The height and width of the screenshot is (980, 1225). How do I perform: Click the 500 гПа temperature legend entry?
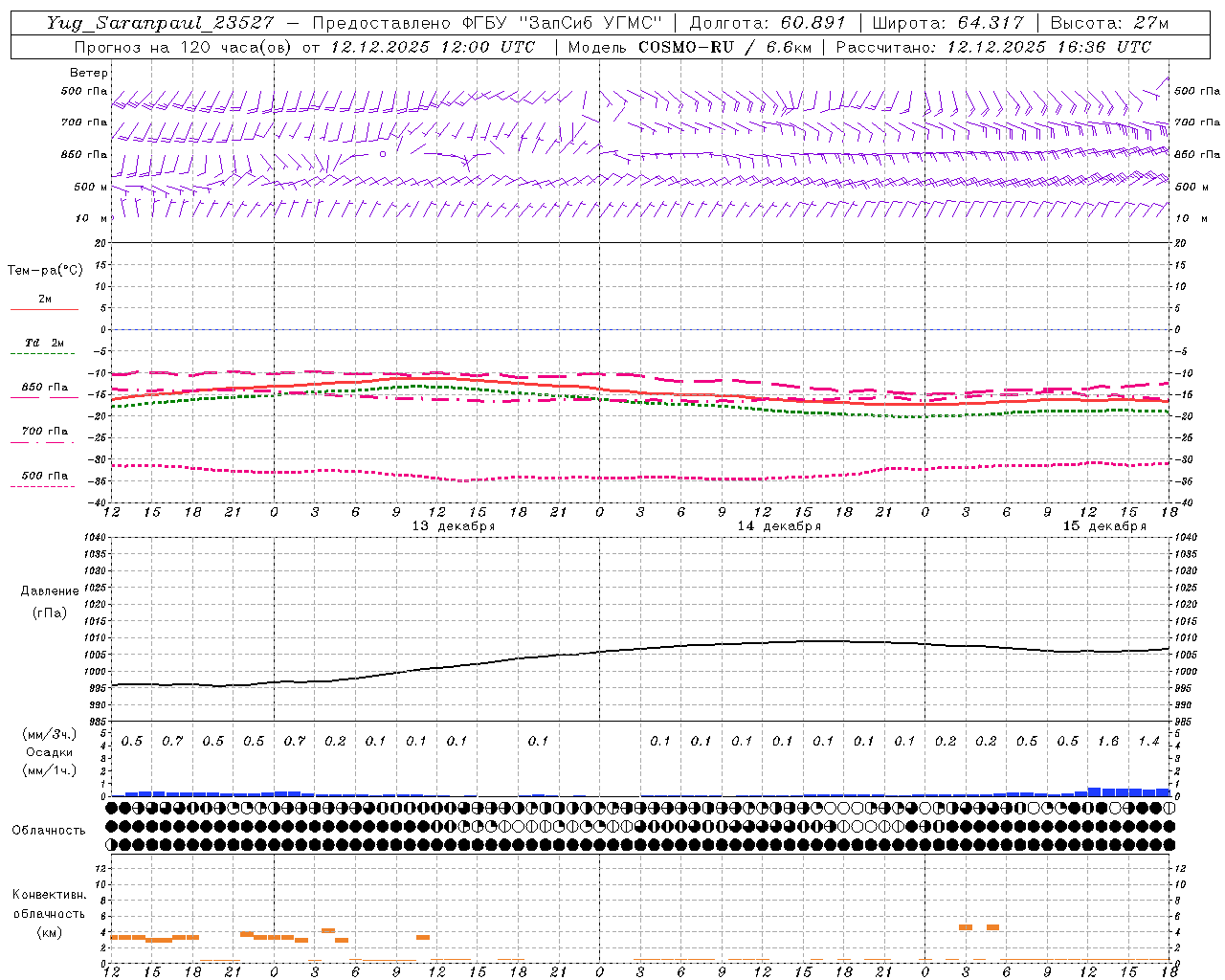click(45, 476)
